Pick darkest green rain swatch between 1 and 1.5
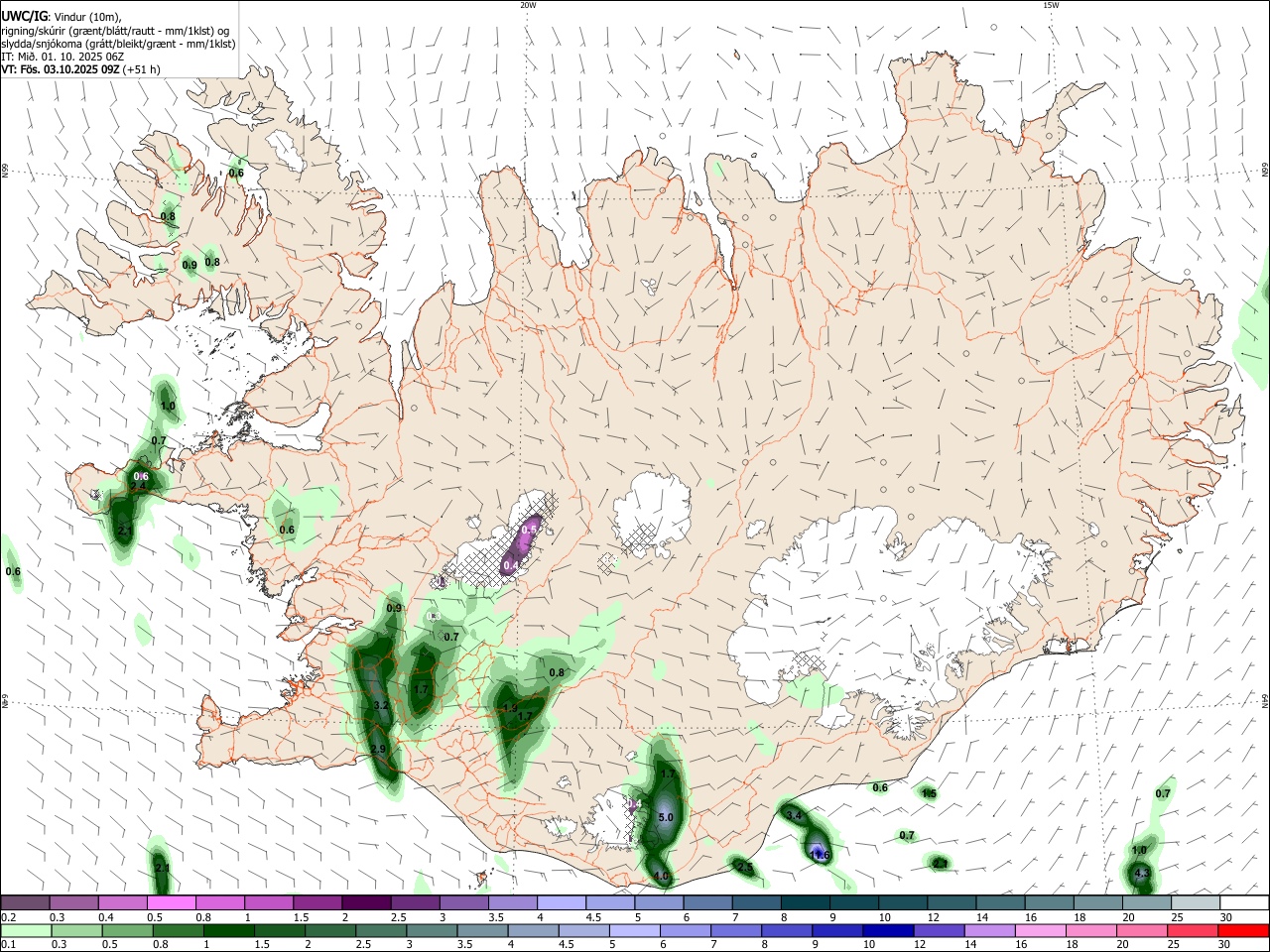The width and height of the screenshot is (1270, 952). (x=228, y=930)
